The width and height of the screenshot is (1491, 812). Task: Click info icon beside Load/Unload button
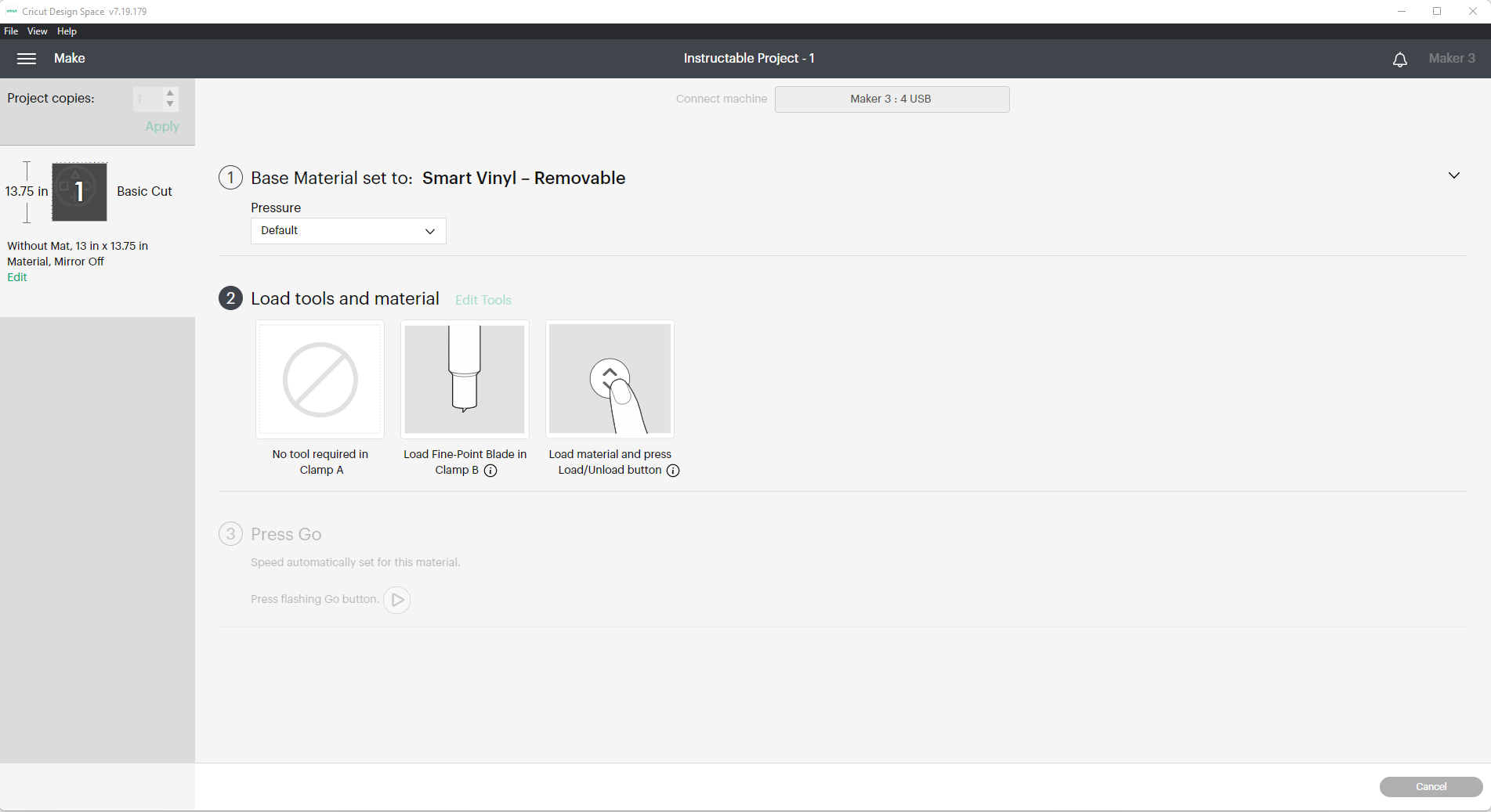click(673, 471)
